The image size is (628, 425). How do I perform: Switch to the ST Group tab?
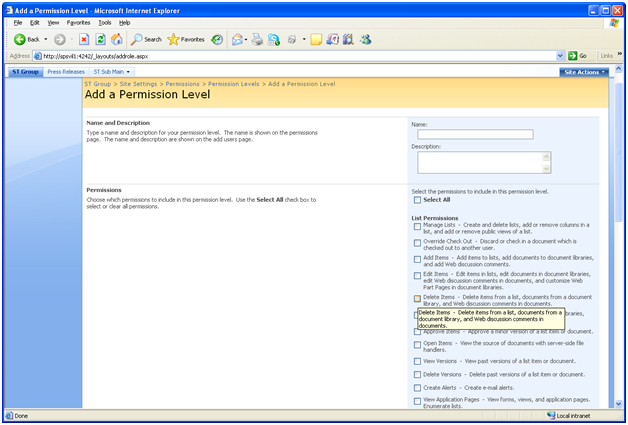point(25,72)
